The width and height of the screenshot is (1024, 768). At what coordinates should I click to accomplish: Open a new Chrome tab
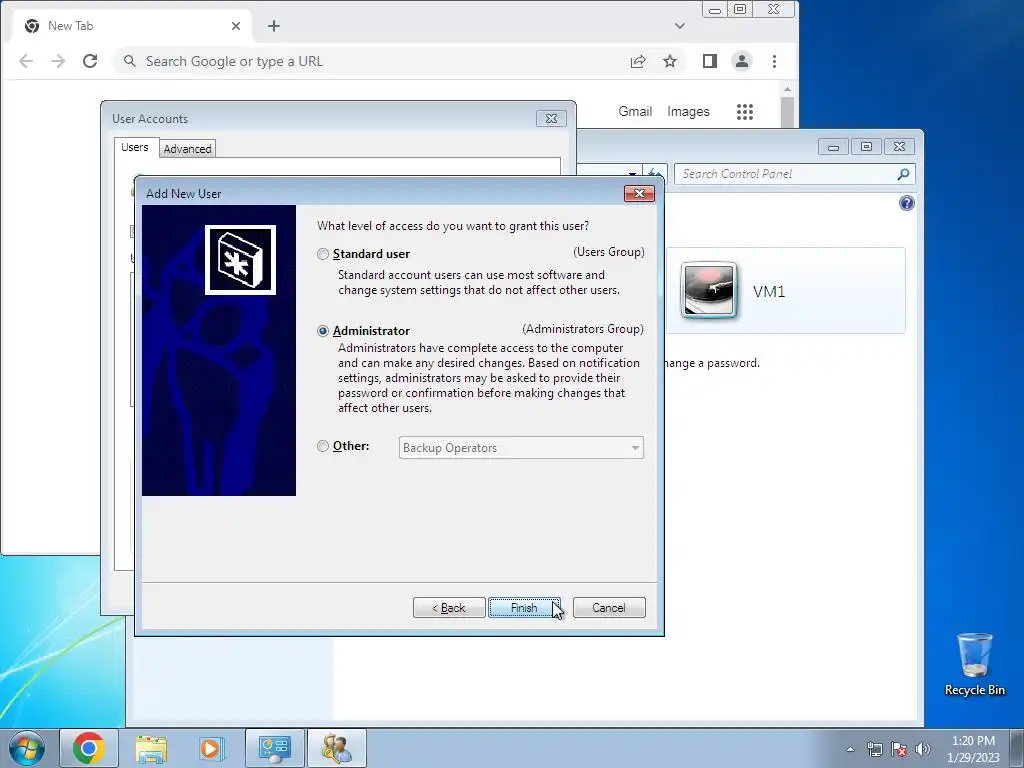coord(274,26)
